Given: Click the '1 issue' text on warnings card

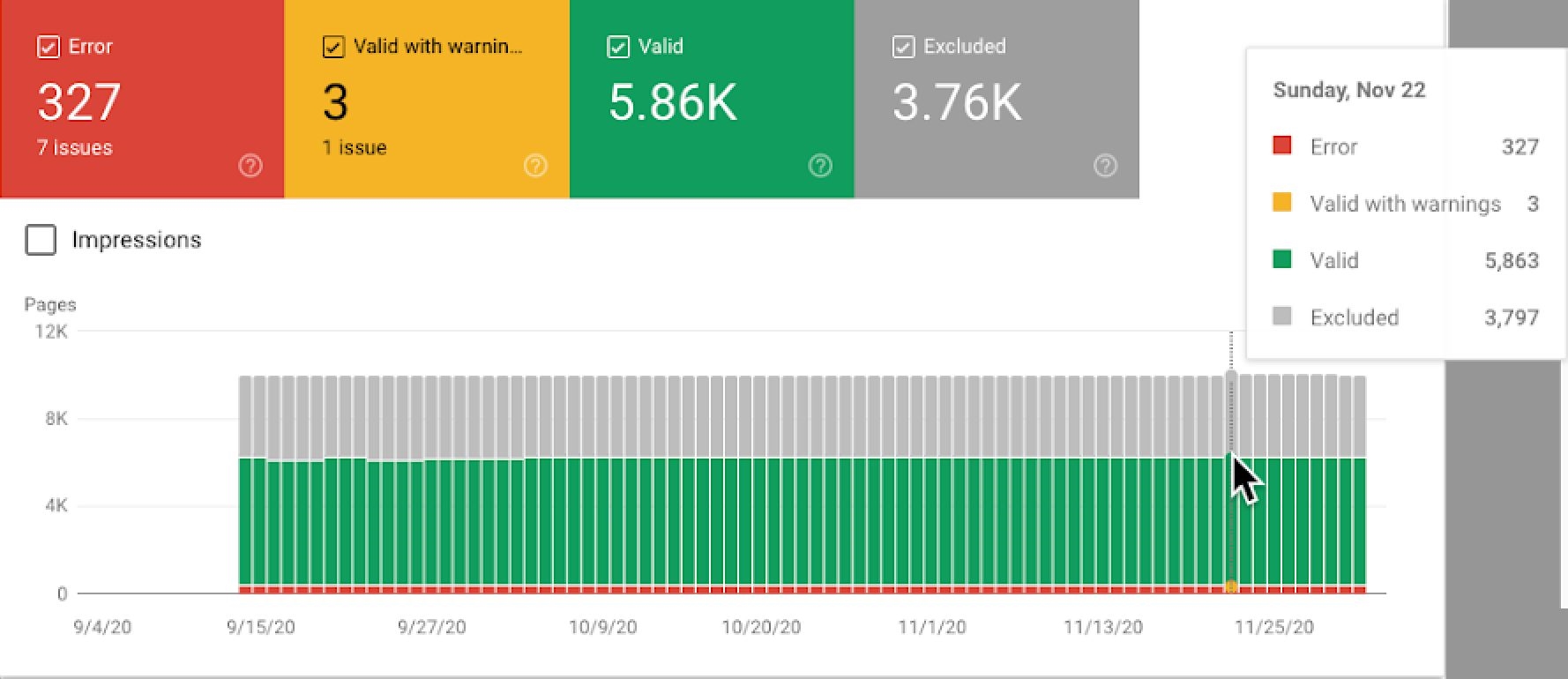Looking at the screenshot, I should [355, 148].
